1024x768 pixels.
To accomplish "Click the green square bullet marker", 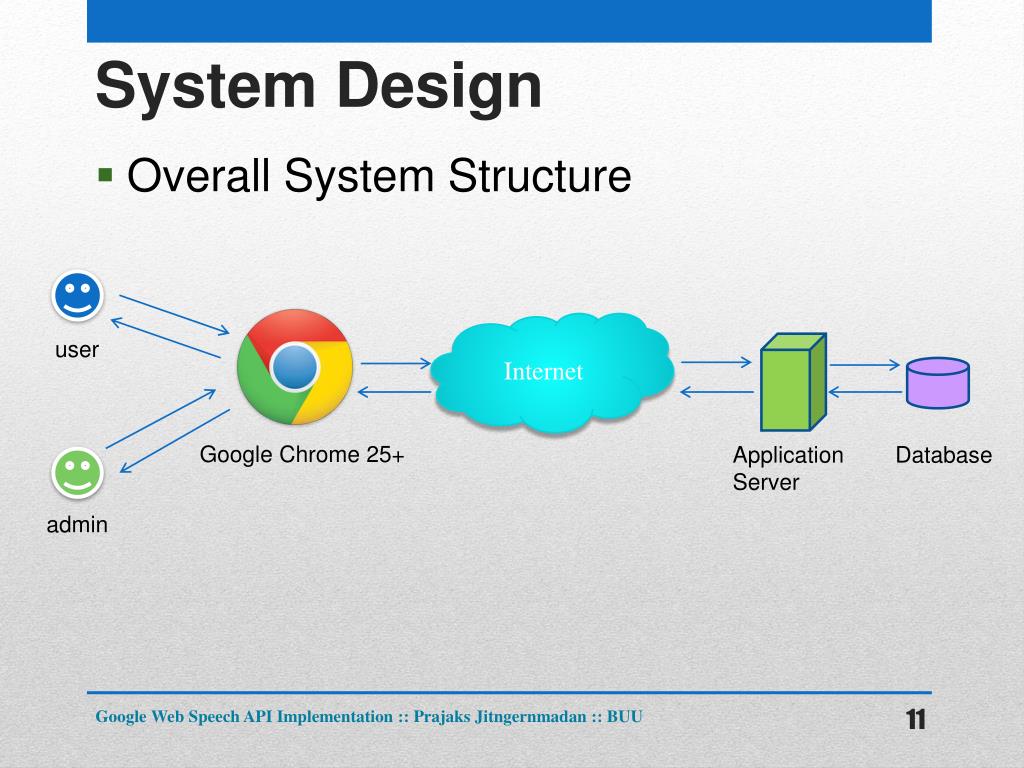I will 105,175.
